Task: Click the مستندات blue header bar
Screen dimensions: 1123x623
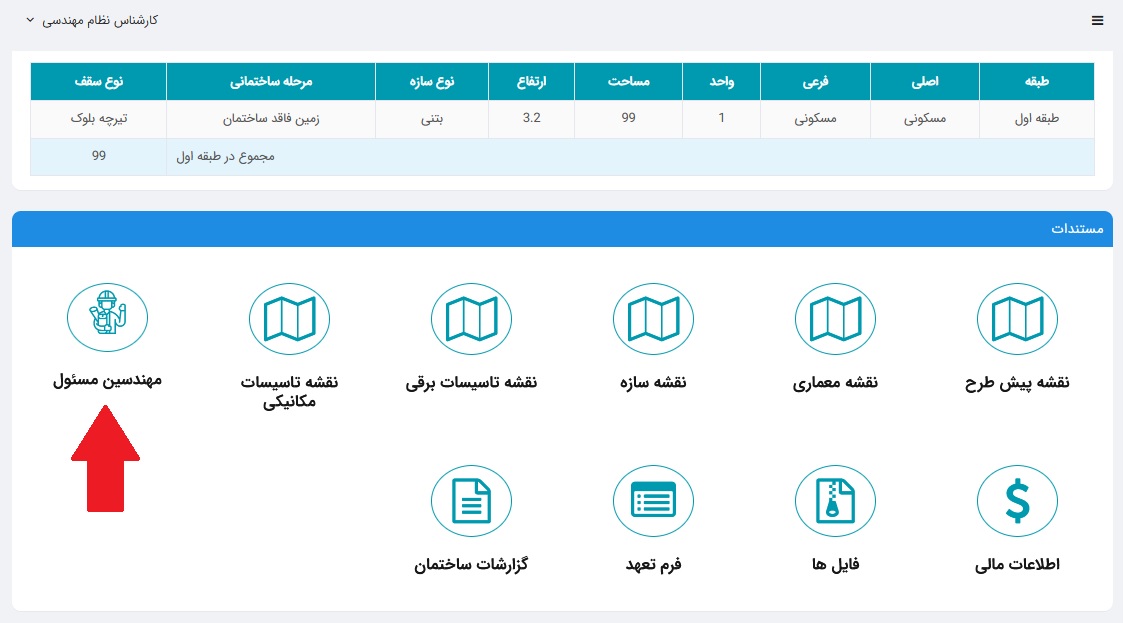Action: (x=561, y=228)
